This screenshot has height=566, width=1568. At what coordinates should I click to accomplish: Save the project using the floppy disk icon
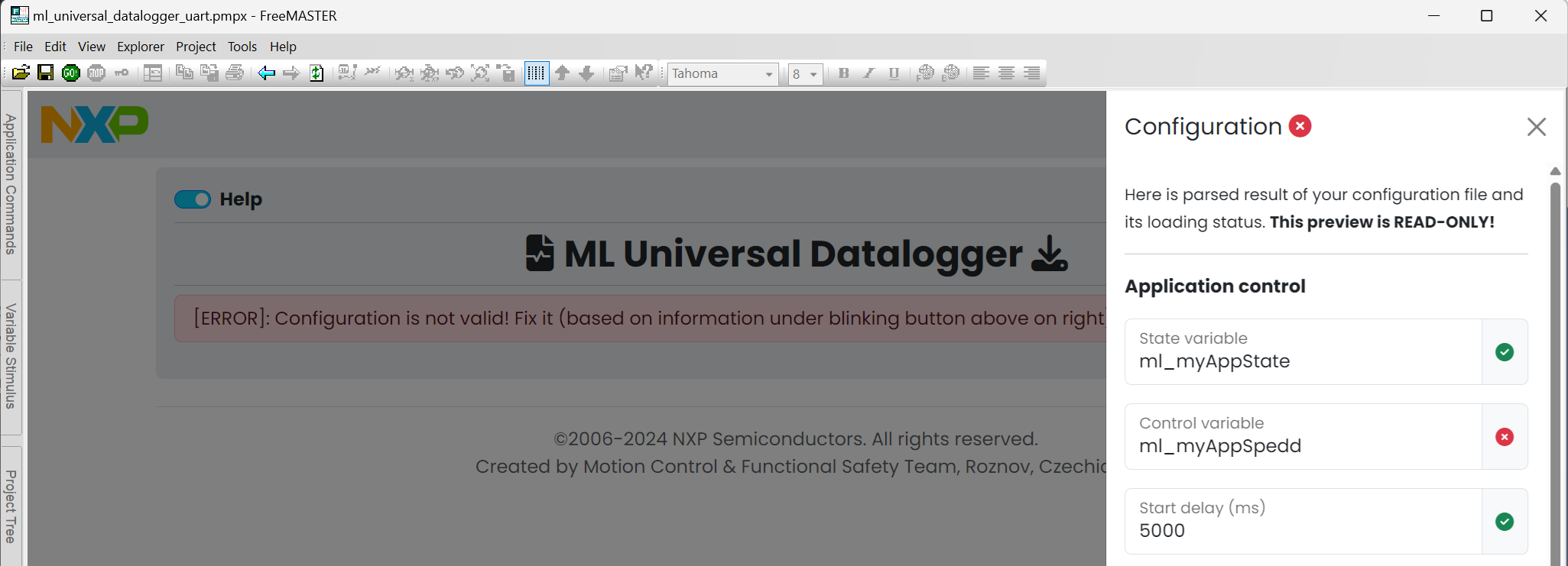click(46, 73)
